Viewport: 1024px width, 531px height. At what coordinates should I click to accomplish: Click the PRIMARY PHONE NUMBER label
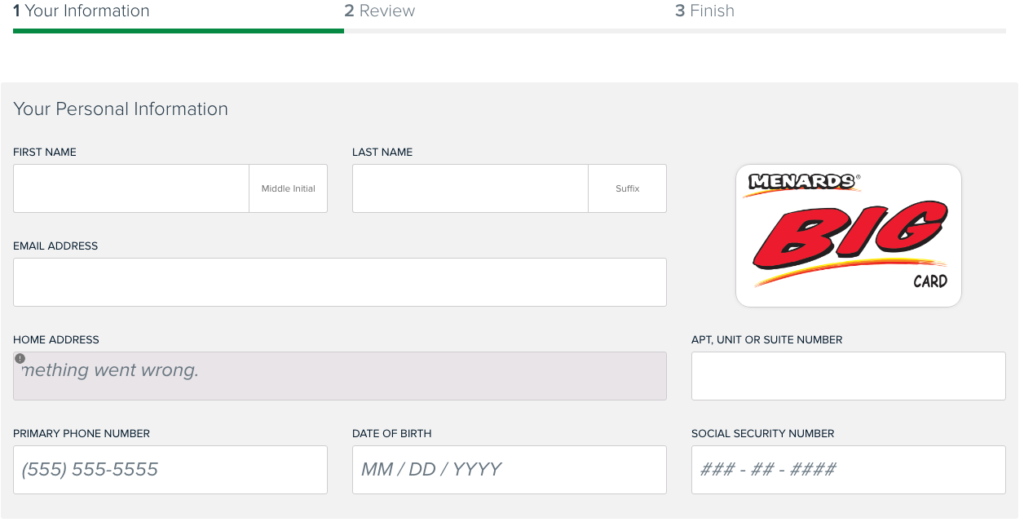click(82, 434)
